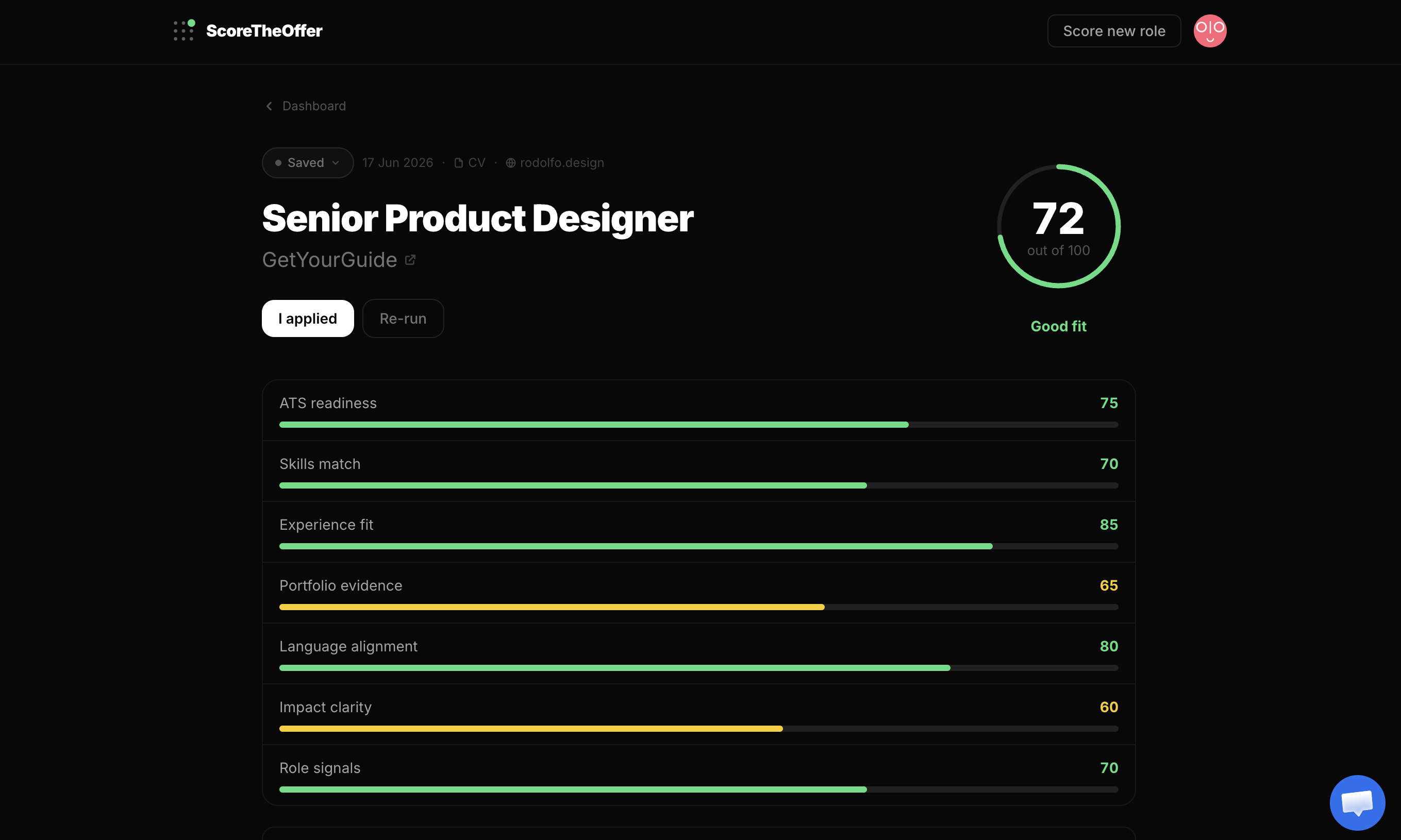Click the Role signals progress bar
This screenshot has height=840, width=1401.
point(698,789)
